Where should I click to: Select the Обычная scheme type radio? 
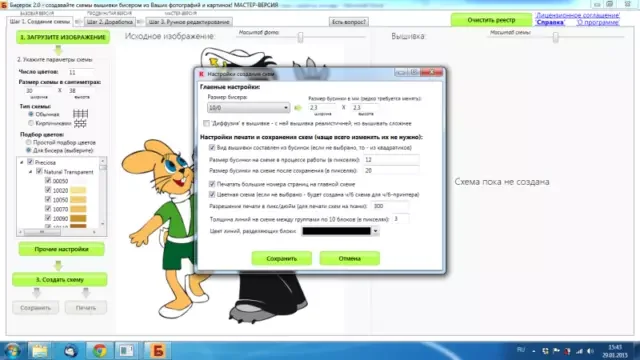tap(31, 114)
